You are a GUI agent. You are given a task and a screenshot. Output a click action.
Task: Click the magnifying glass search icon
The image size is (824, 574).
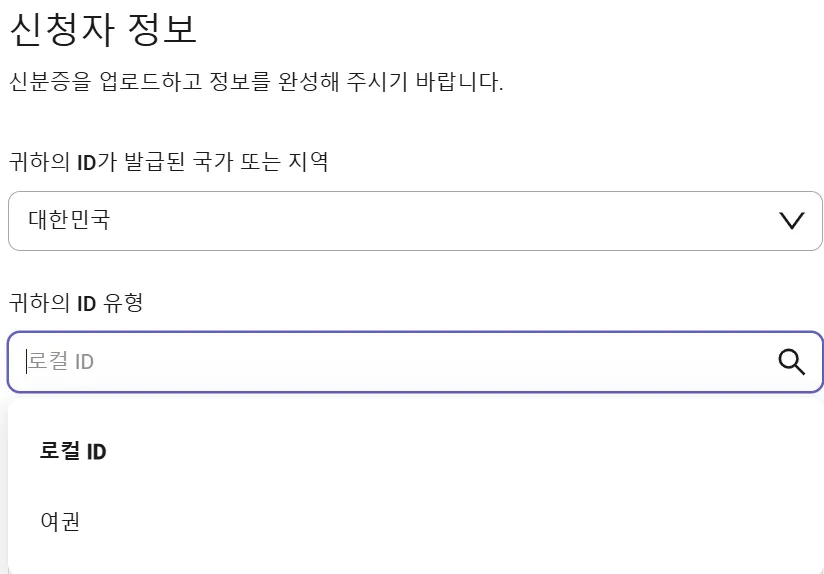[x=791, y=362]
